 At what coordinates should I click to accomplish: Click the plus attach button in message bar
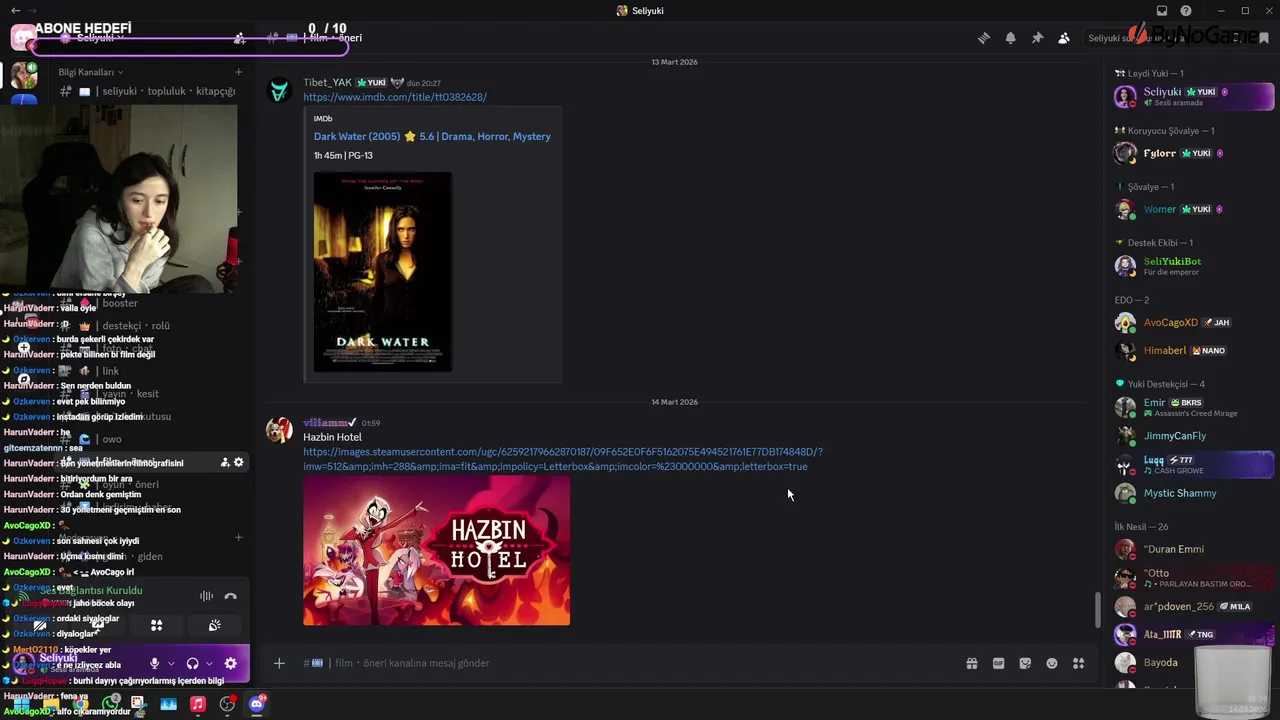[x=279, y=663]
